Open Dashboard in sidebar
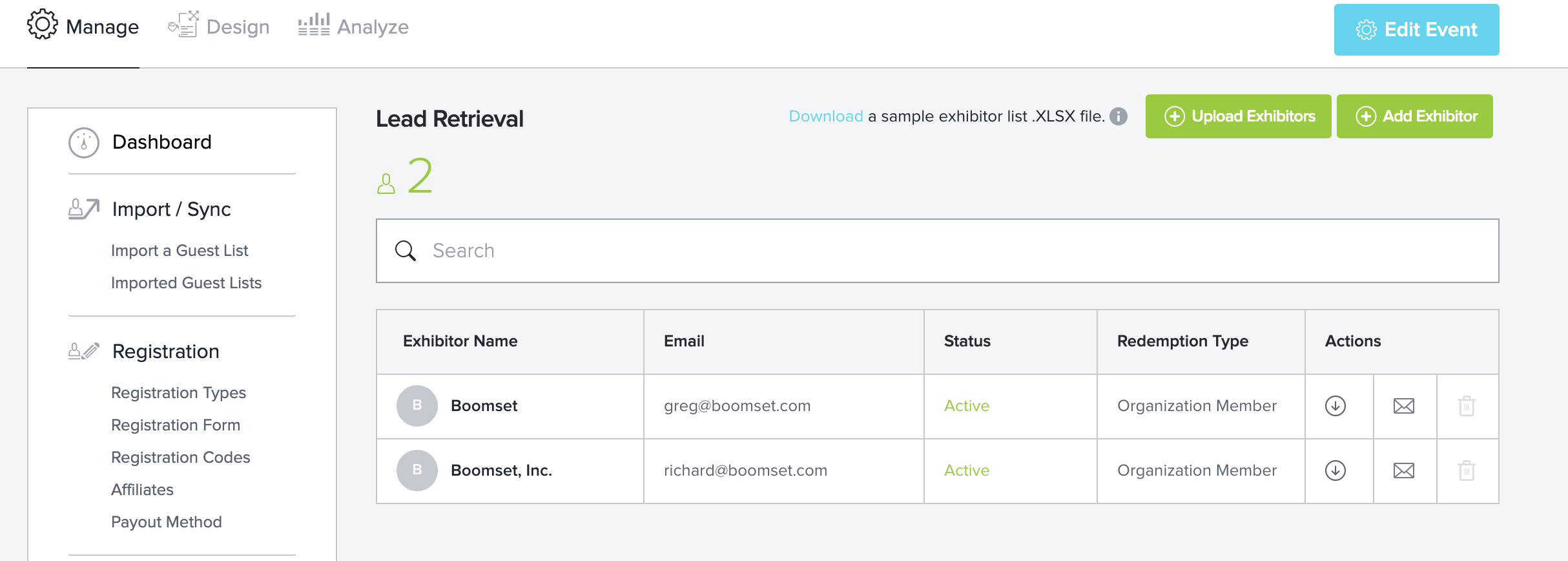Image resolution: width=1568 pixels, height=561 pixels. pos(161,142)
